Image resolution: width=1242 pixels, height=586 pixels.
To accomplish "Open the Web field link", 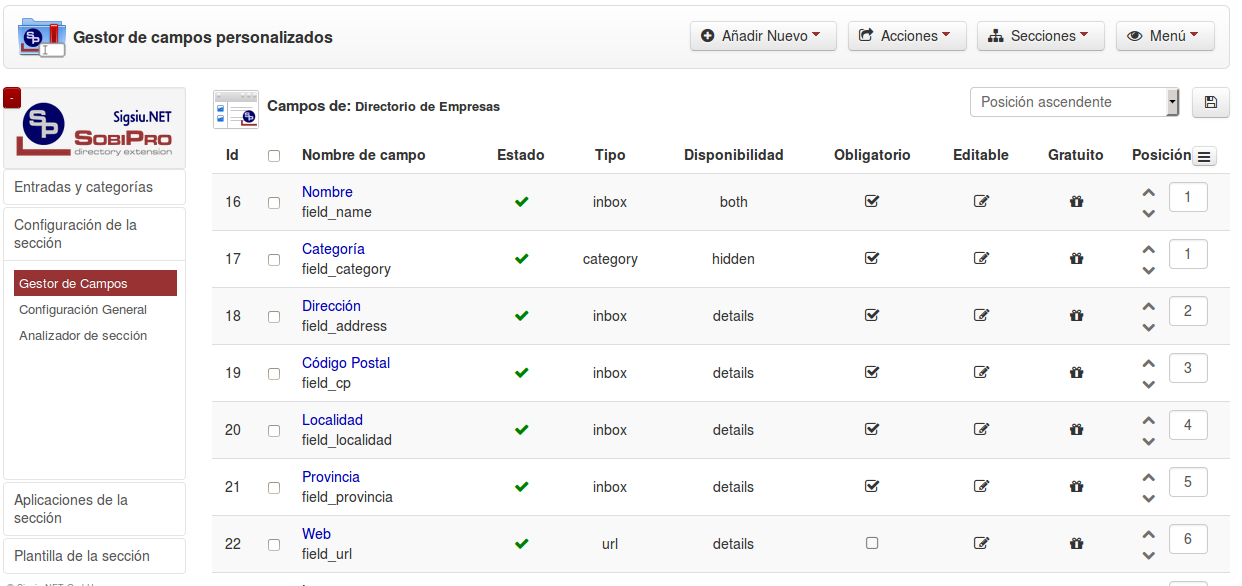I will point(316,534).
